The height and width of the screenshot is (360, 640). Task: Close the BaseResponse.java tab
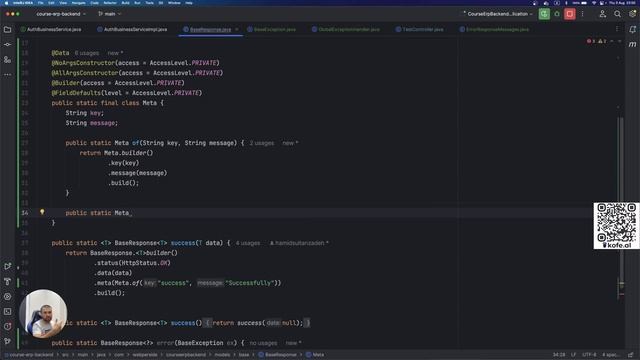(237, 29)
